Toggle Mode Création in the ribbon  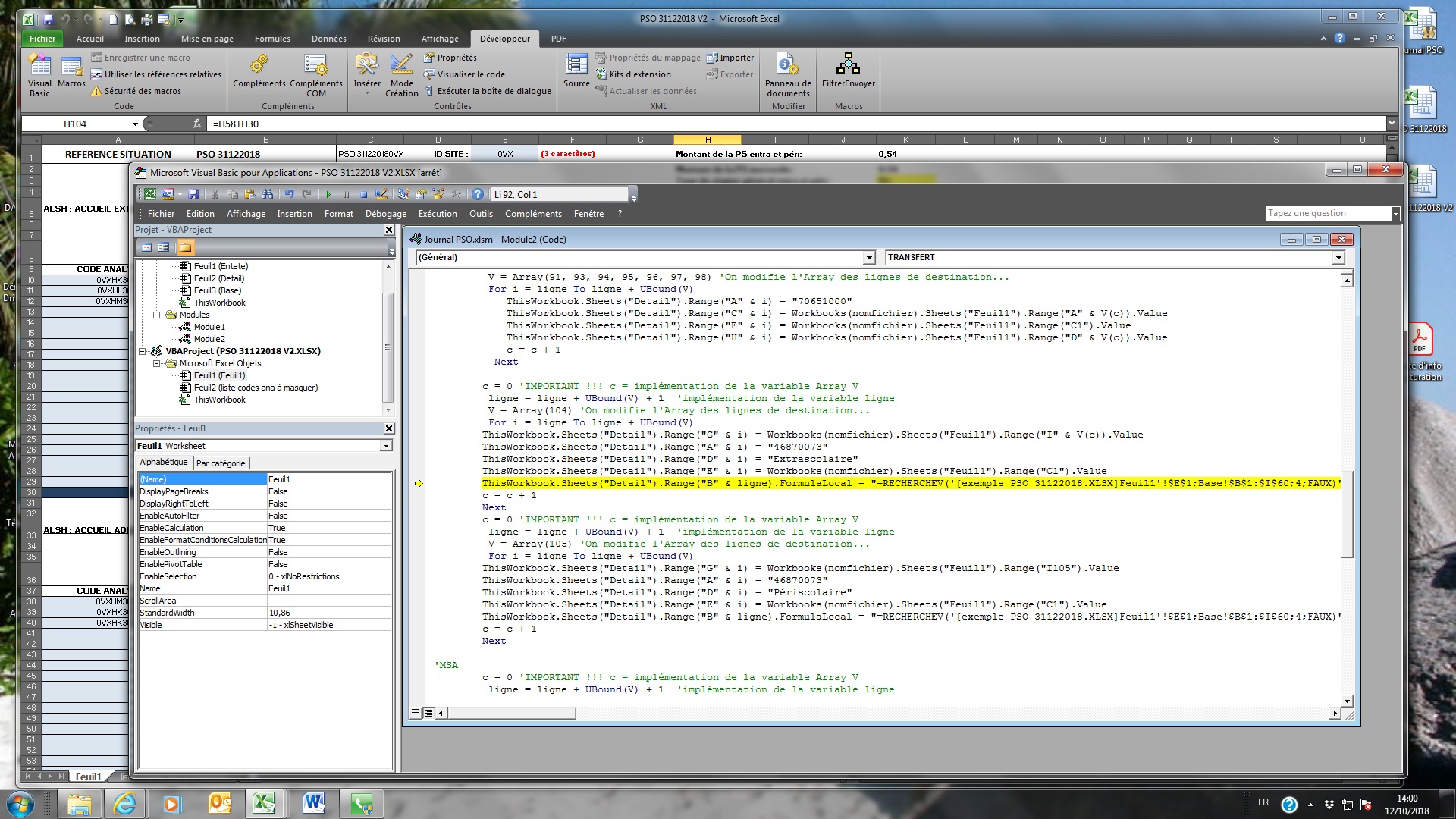[401, 76]
